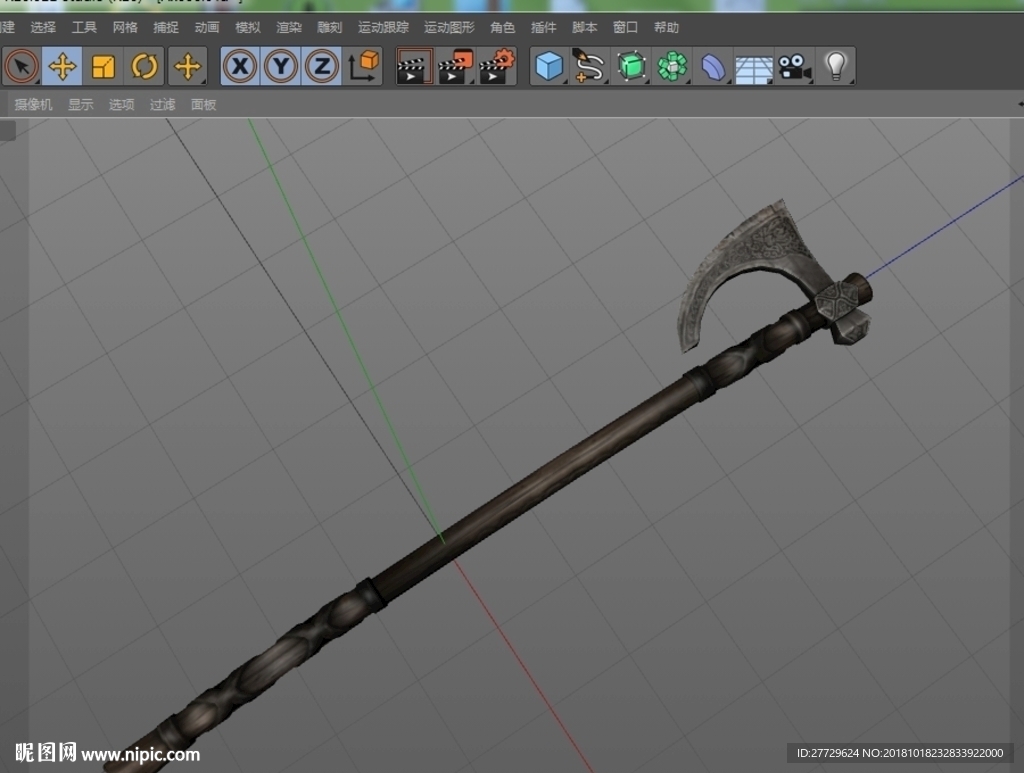Open viewport 过滤 filter menu
This screenshot has height=773, width=1024.
163,104
